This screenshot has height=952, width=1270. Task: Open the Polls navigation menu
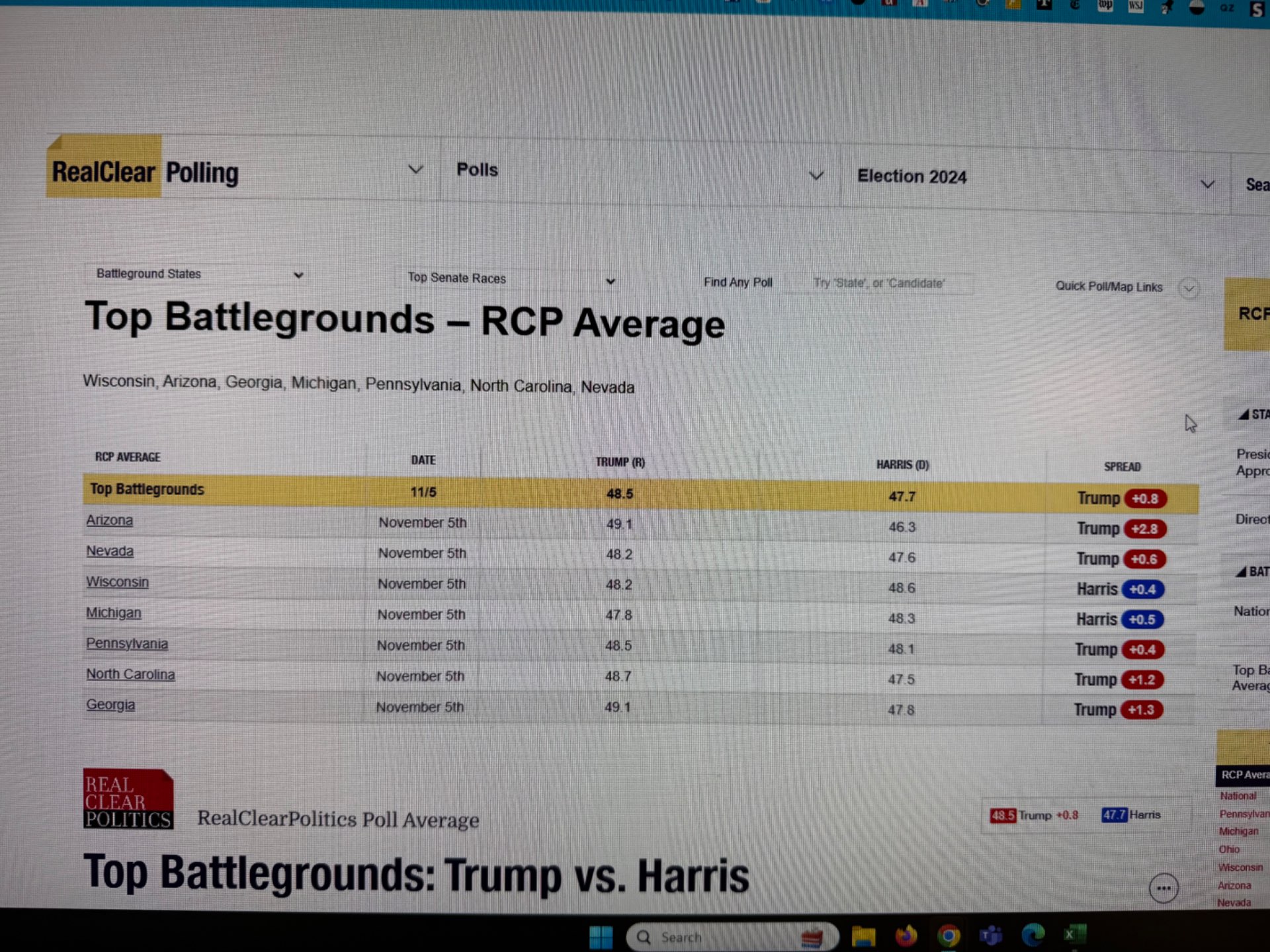click(477, 170)
